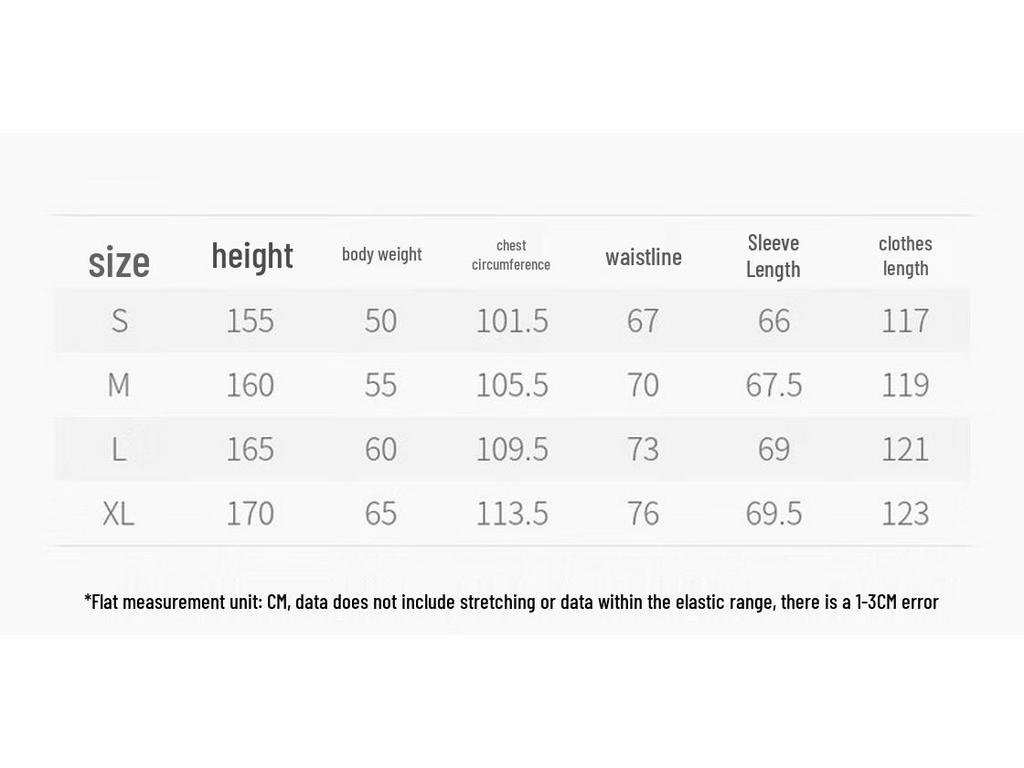Select the XL size row label
Image resolution: width=1024 pixels, height=768 pixels.
(x=118, y=513)
